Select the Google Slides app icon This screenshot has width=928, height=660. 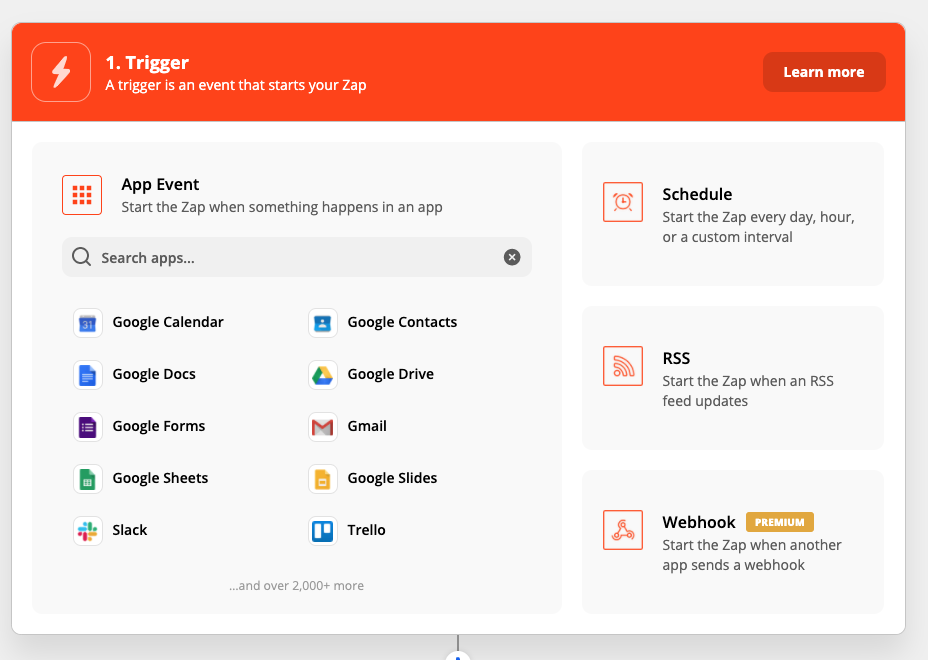pyautogui.click(x=322, y=478)
